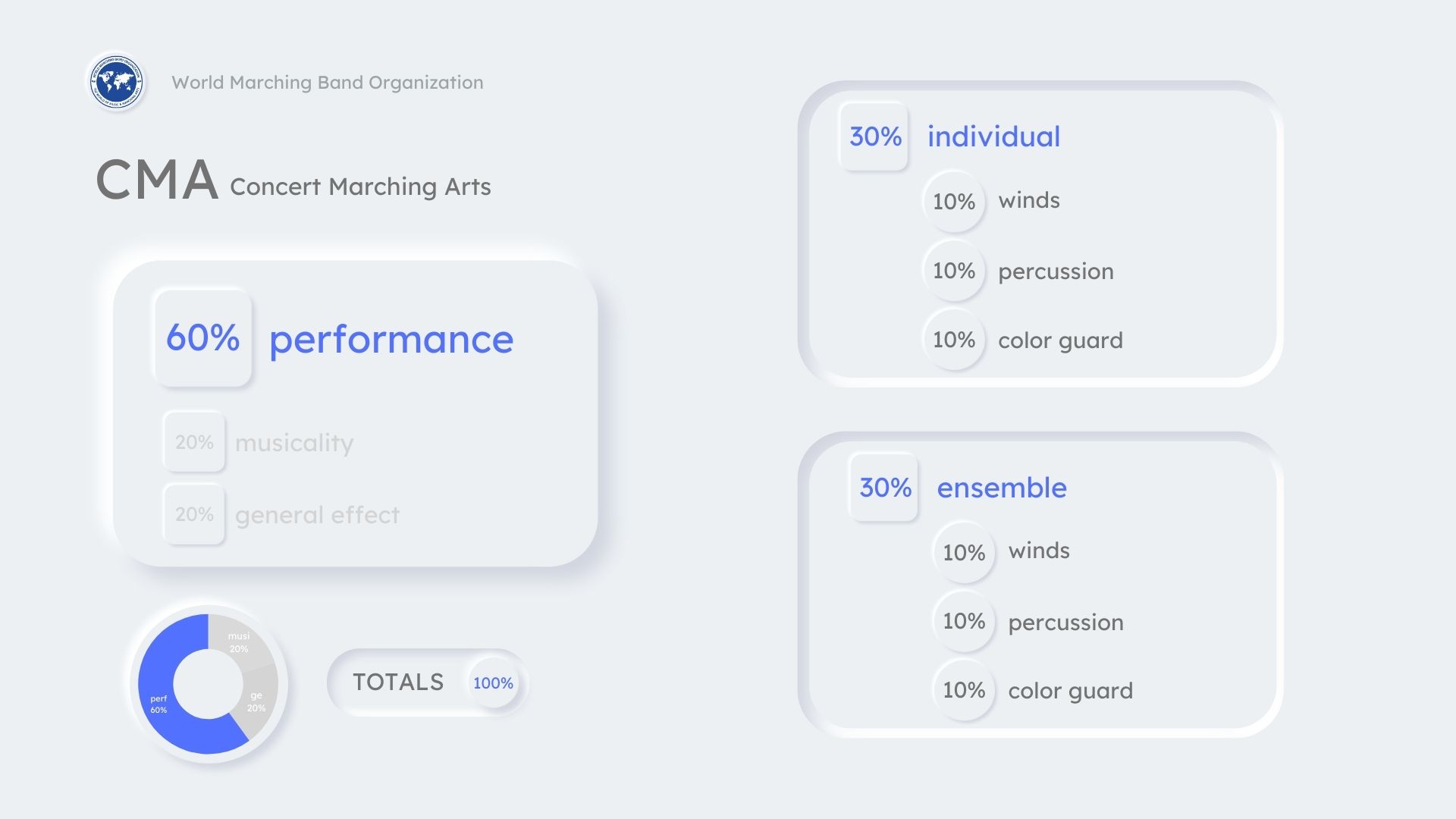Select the 10% circle beside ensemble color guard
The image size is (1456, 819).
[963, 690]
